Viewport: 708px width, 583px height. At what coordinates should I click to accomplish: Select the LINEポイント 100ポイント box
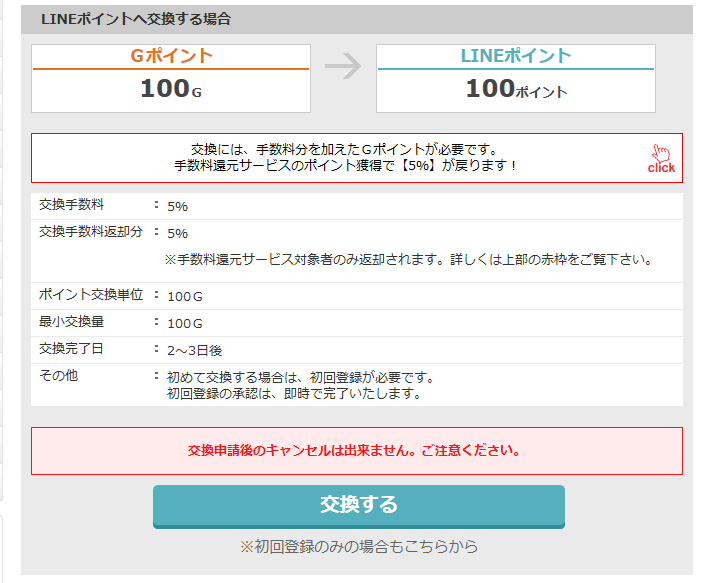coord(516,78)
